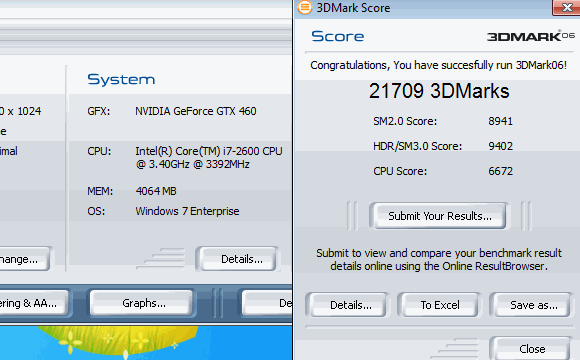Image resolution: width=580 pixels, height=360 pixels.
Task: Click the Congratulations message text
Action: coord(438,65)
